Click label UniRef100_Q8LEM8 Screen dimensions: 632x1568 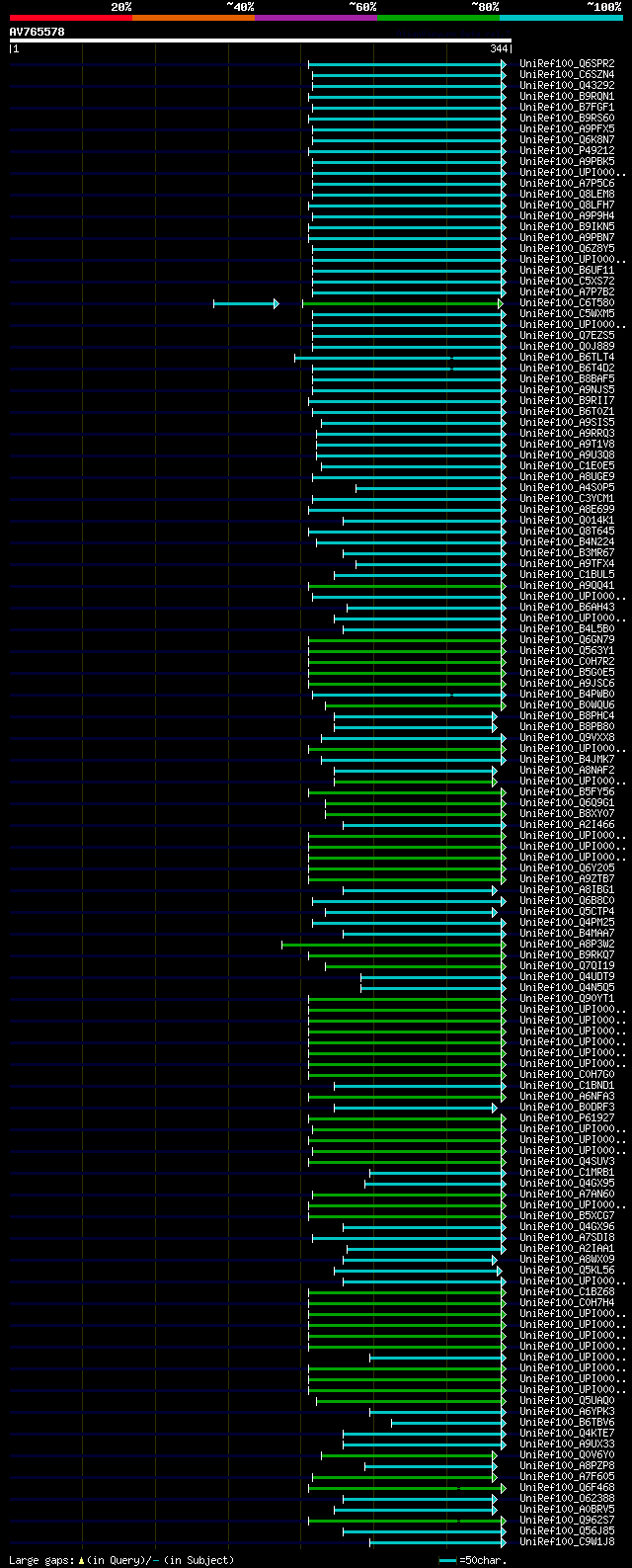(567, 194)
